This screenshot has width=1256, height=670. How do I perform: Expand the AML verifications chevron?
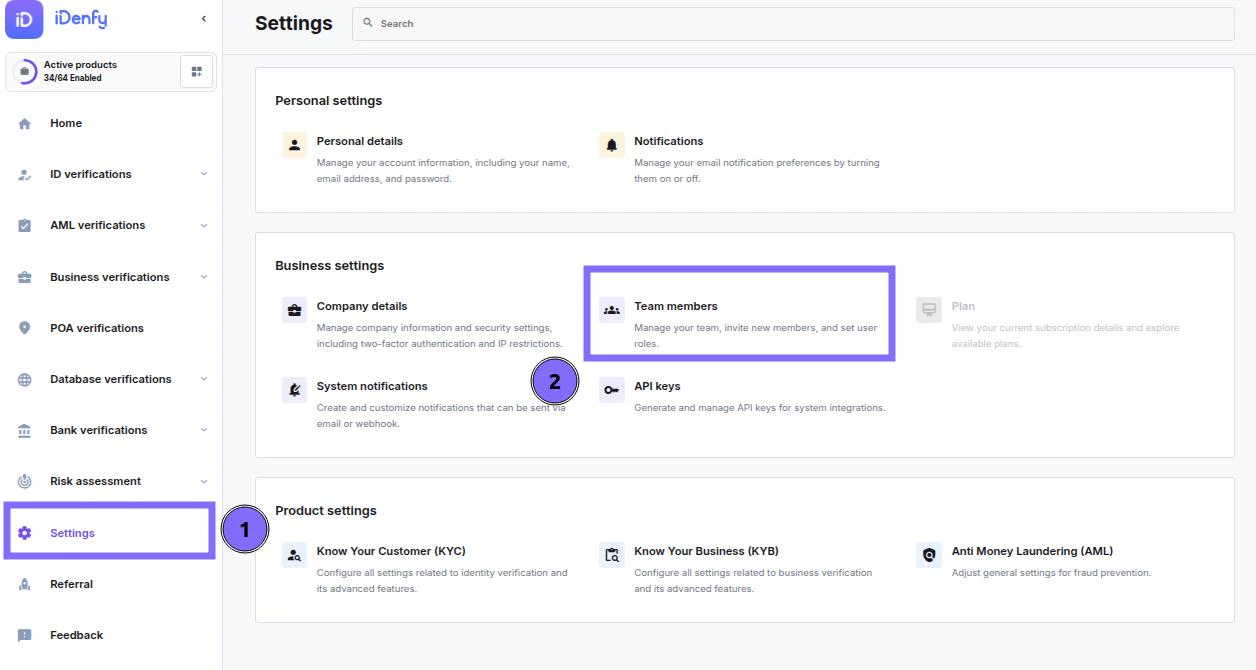[x=204, y=225]
